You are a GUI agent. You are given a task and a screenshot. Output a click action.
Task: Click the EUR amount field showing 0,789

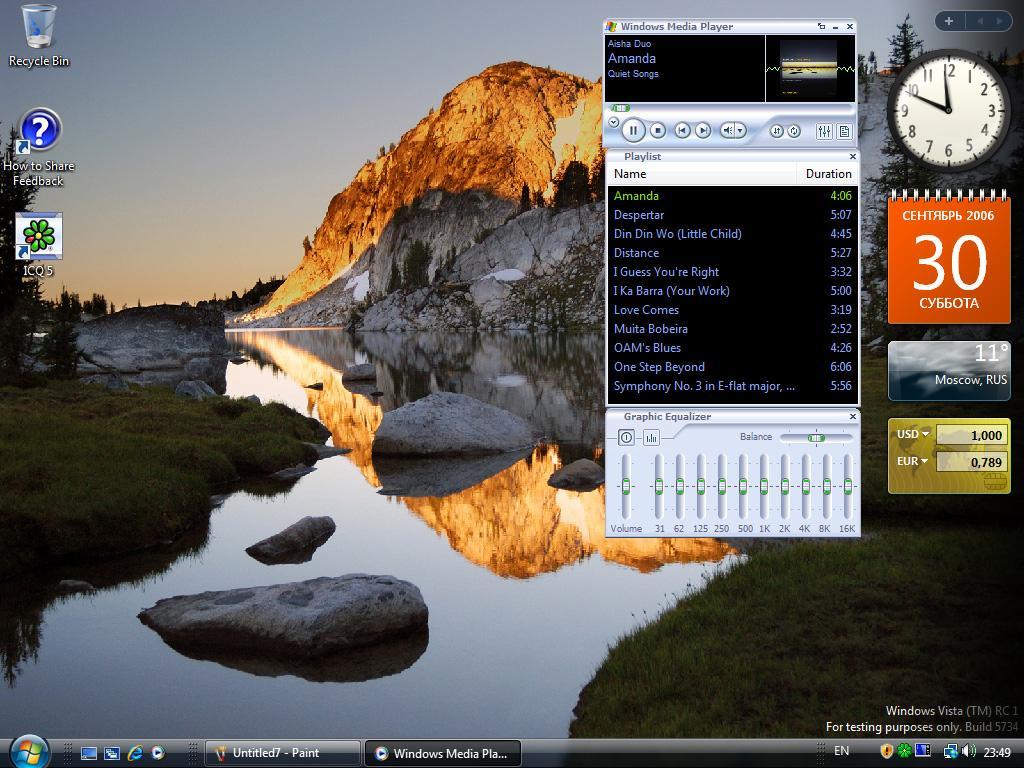[x=972, y=462]
